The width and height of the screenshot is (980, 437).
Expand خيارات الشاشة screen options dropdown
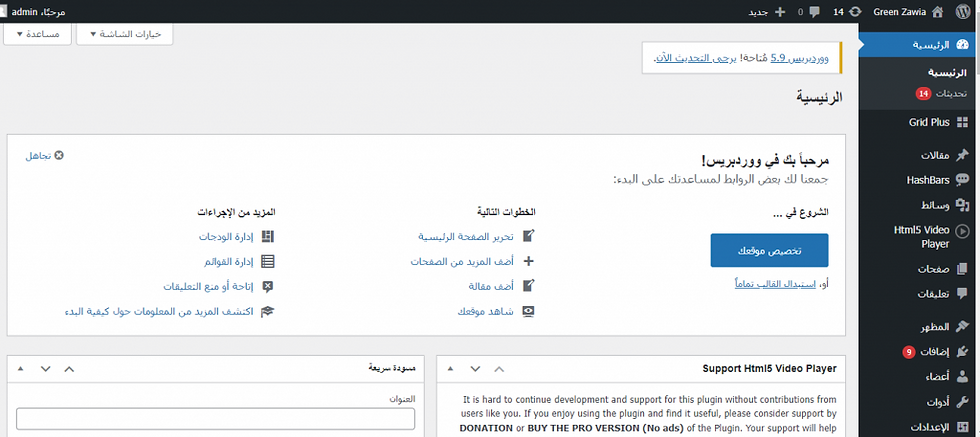coord(124,34)
